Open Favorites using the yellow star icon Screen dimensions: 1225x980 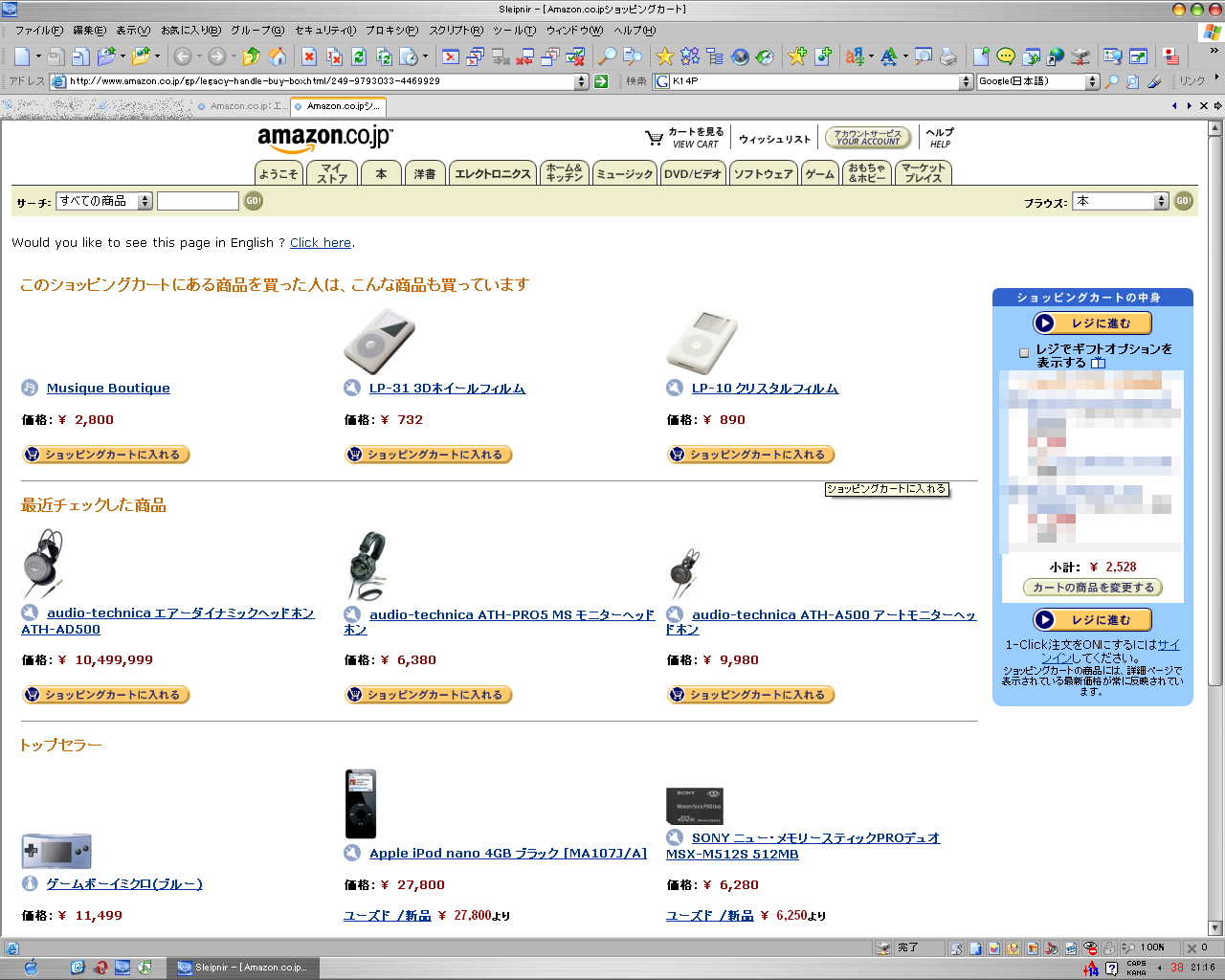(665, 56)
